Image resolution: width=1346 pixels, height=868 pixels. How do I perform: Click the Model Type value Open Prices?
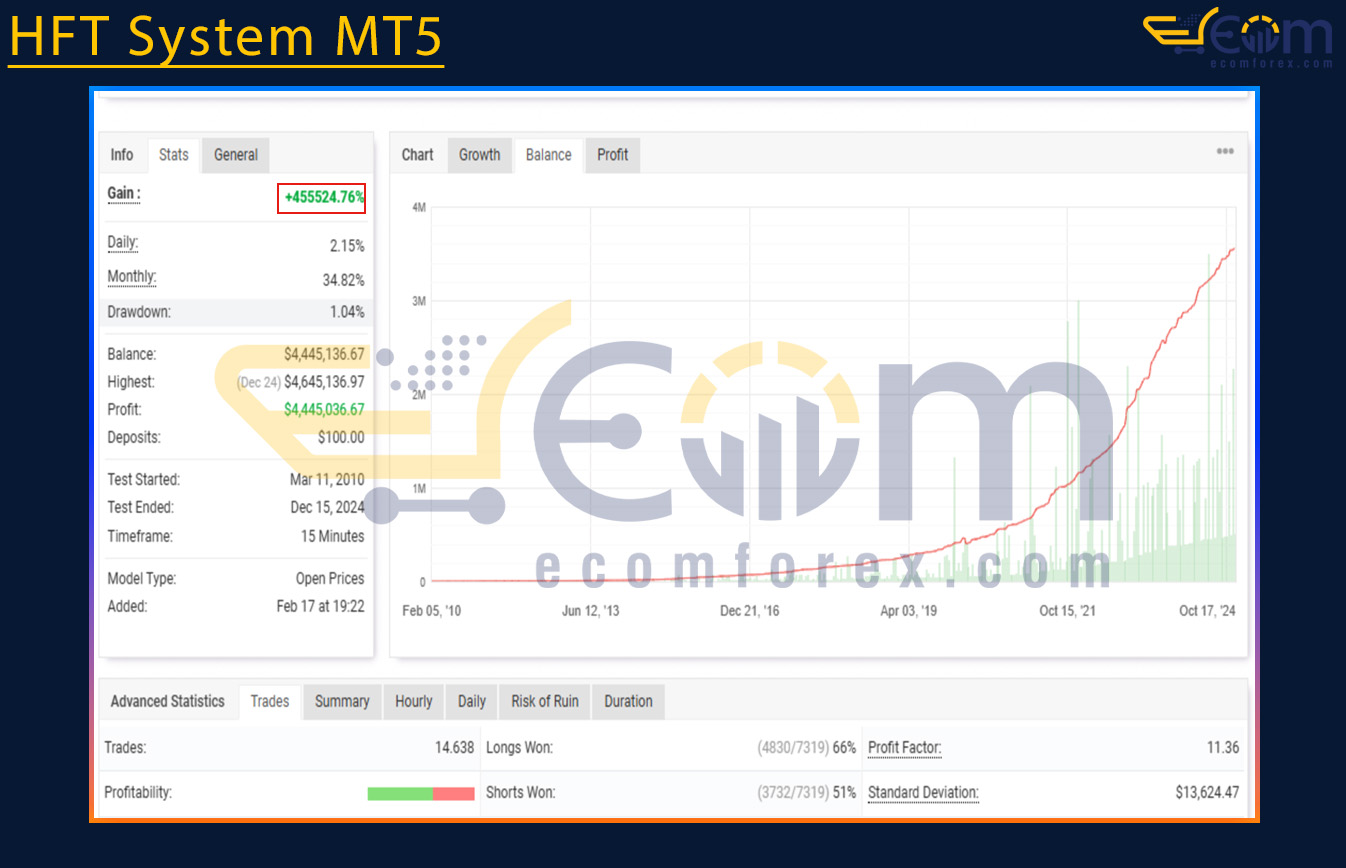(x=330, y=579)
